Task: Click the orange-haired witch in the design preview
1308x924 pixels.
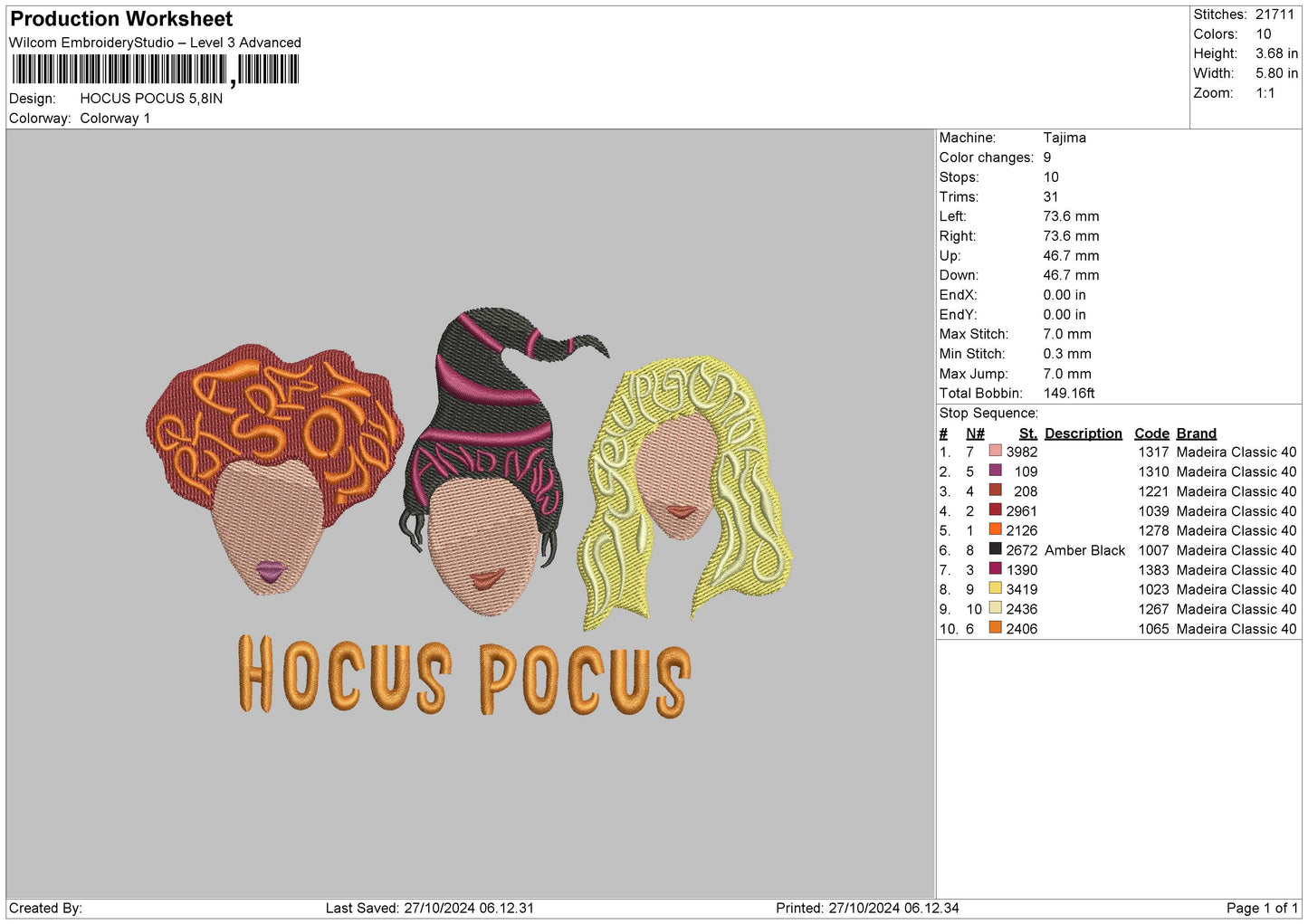Action: coord(274,468)
